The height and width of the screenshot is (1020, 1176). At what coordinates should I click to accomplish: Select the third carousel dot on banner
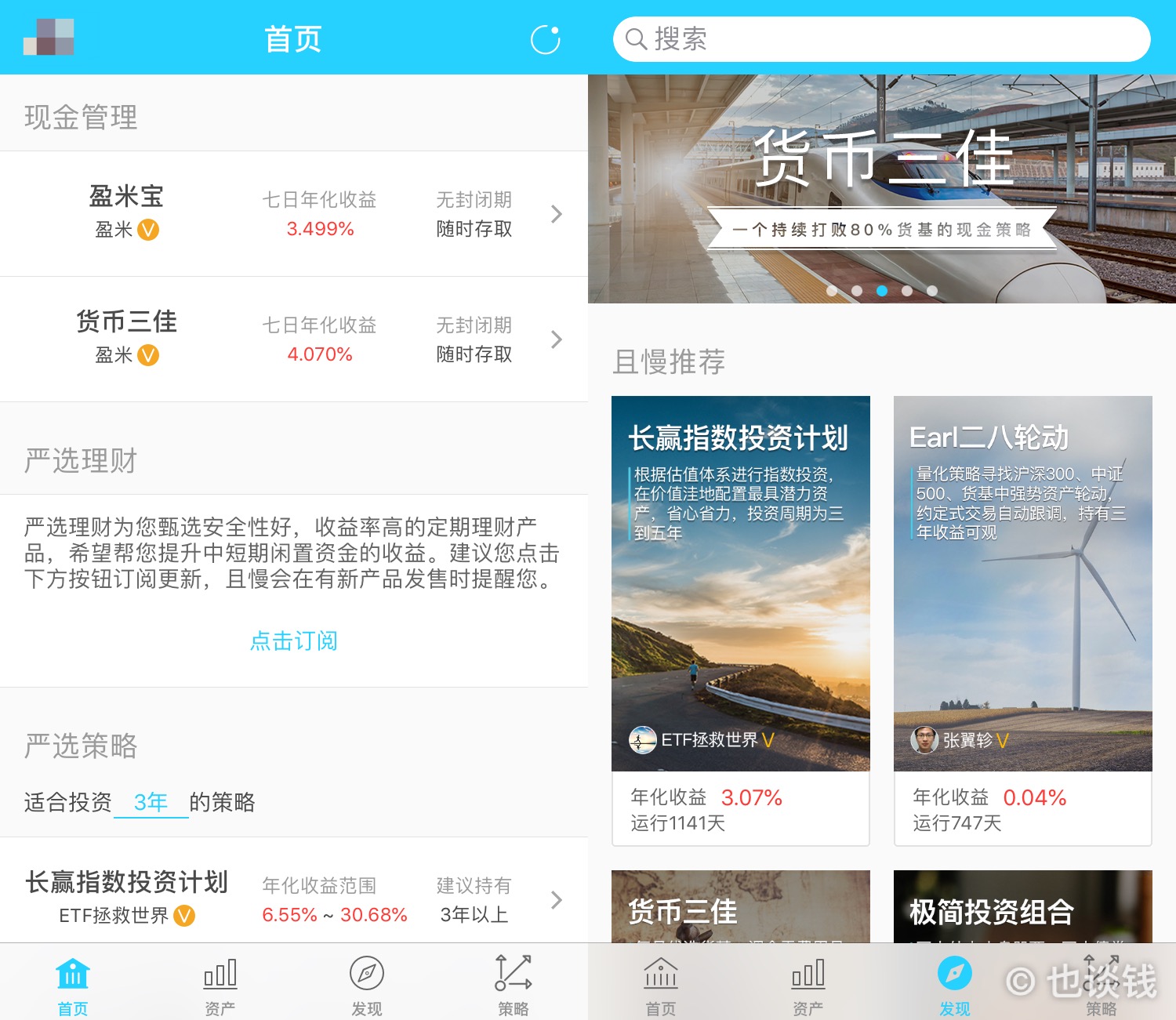(x=882, y=291)
